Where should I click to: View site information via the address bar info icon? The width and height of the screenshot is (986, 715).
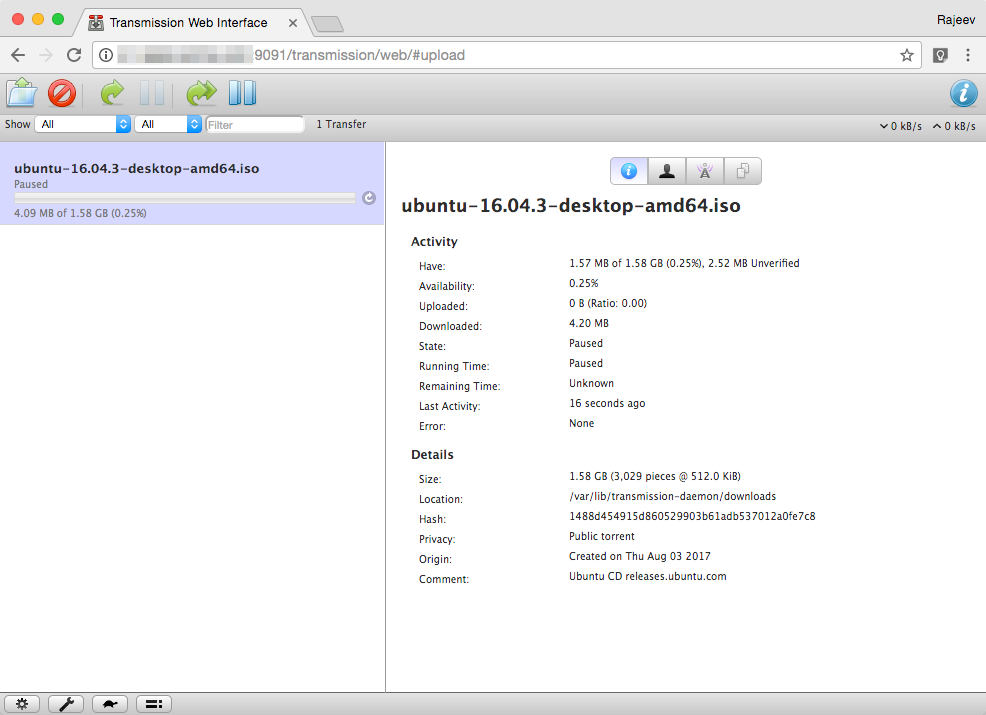click(x=106, y=55)
